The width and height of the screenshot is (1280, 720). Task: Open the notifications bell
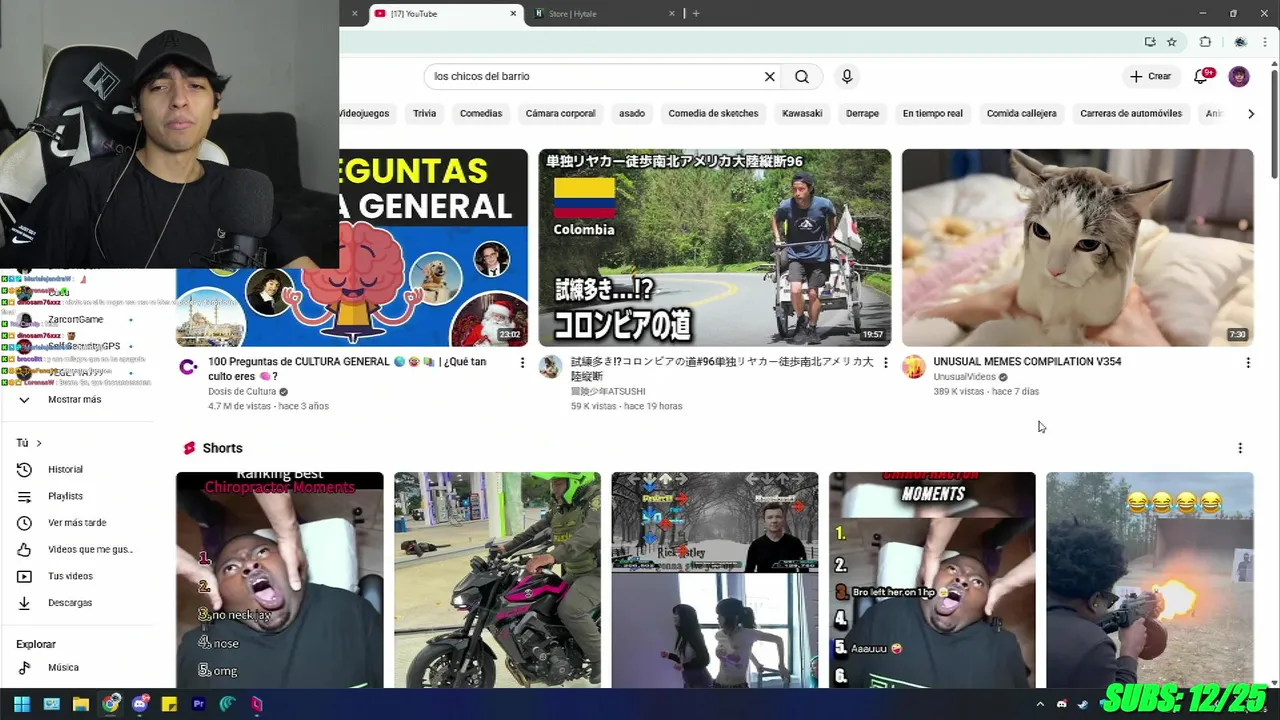pyautogui.click(x=1201, y=76)
